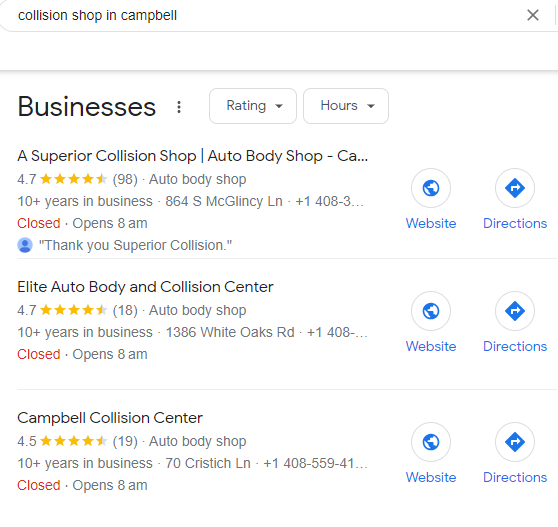Image resolution: width=558 pixels, height=527 pixels.
Task: Clear the search query with the X icon
Action: (532, 15)
